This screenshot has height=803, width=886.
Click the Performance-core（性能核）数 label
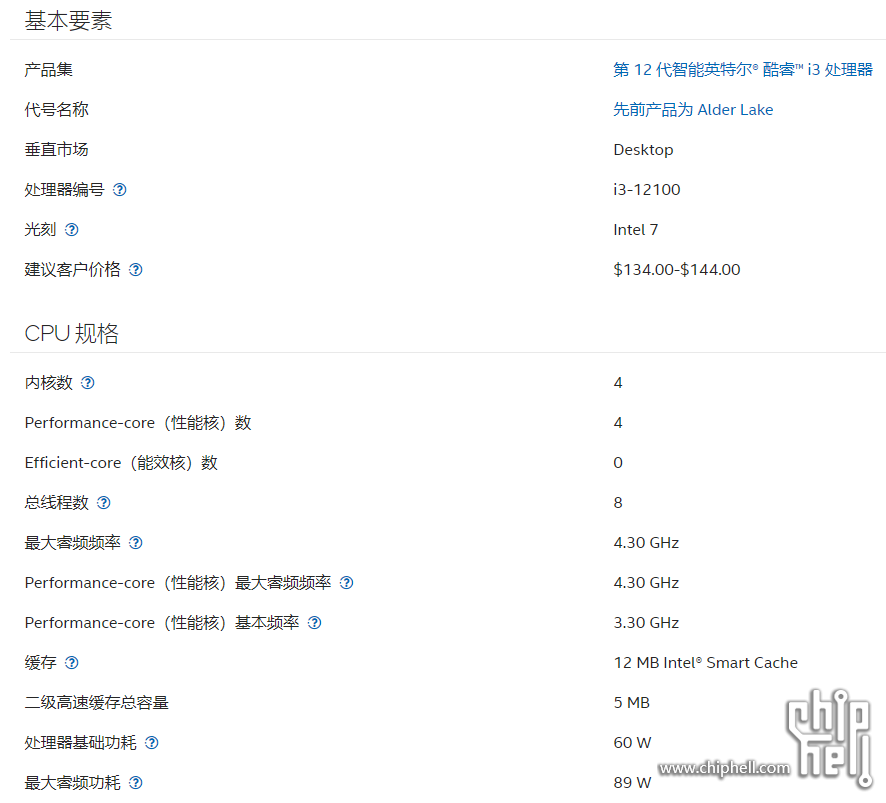[138, 423]
